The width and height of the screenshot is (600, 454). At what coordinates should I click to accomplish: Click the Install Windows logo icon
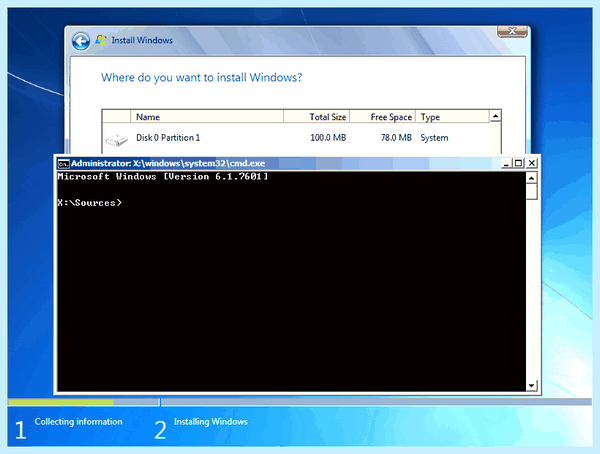tap(101, 40)
